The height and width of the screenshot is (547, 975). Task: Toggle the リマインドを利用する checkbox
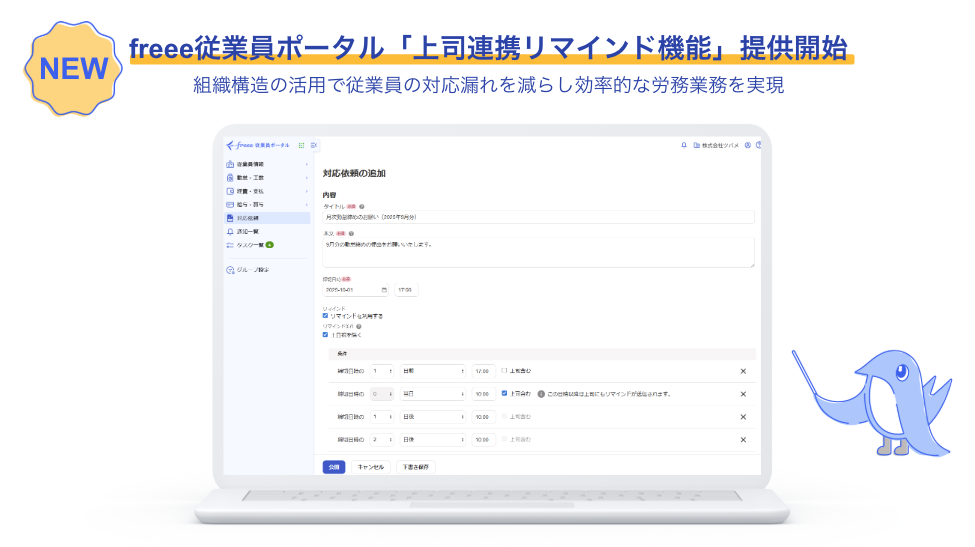click(326, 316)
